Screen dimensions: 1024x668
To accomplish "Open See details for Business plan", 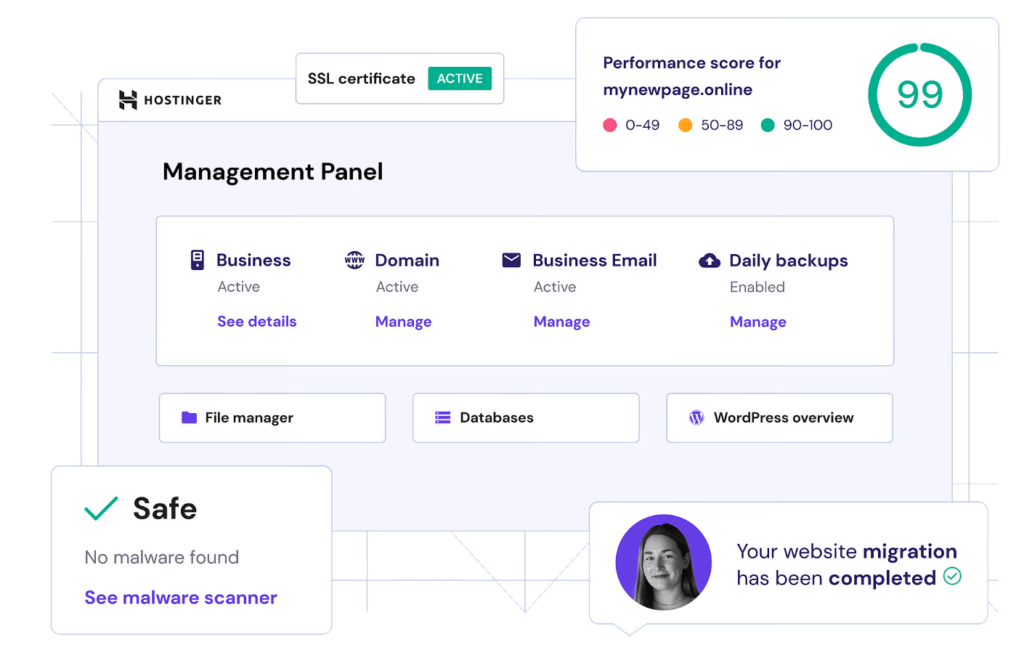I will 256,321.
